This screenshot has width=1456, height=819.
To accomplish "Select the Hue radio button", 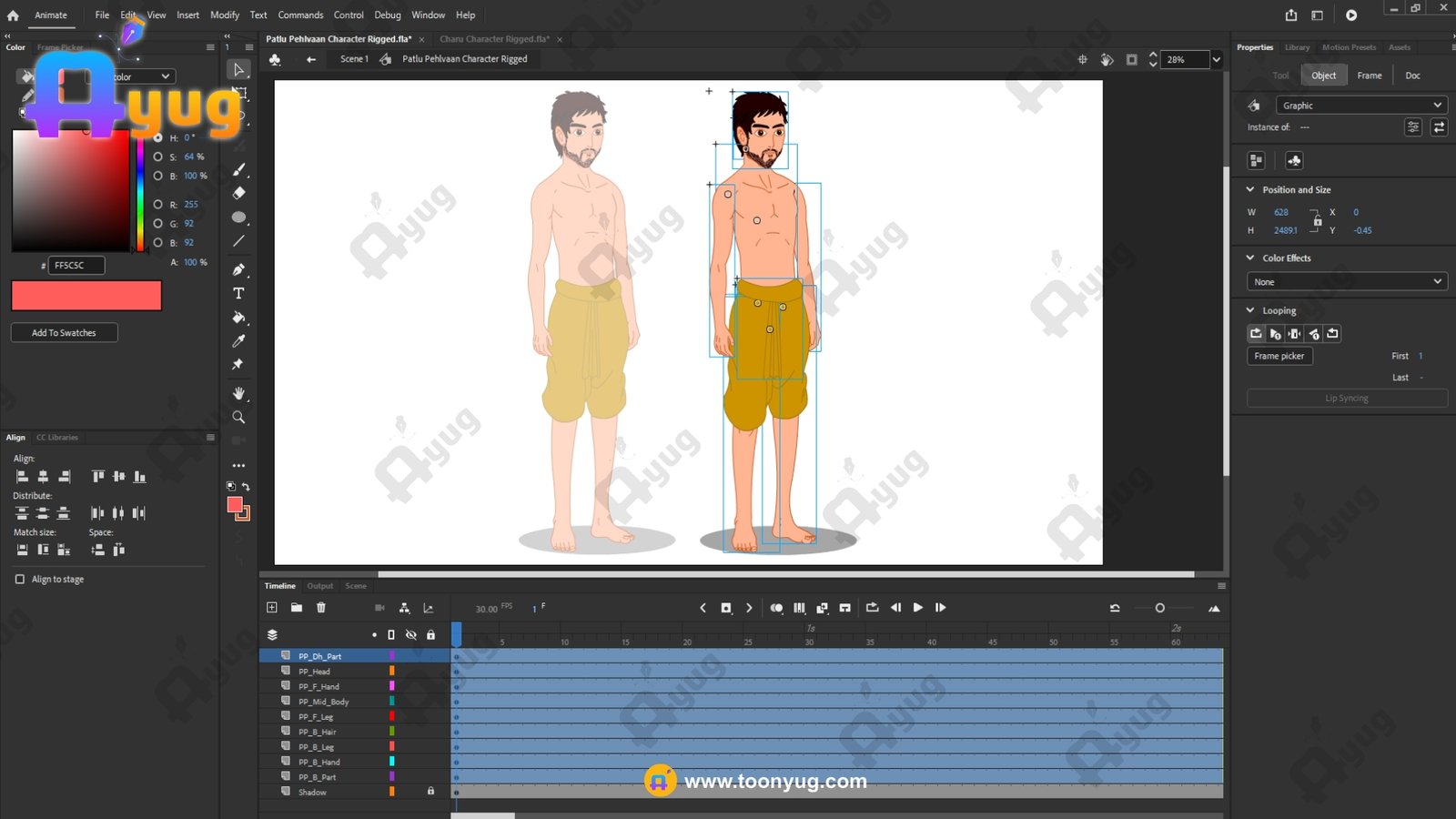I will [158, 137].
